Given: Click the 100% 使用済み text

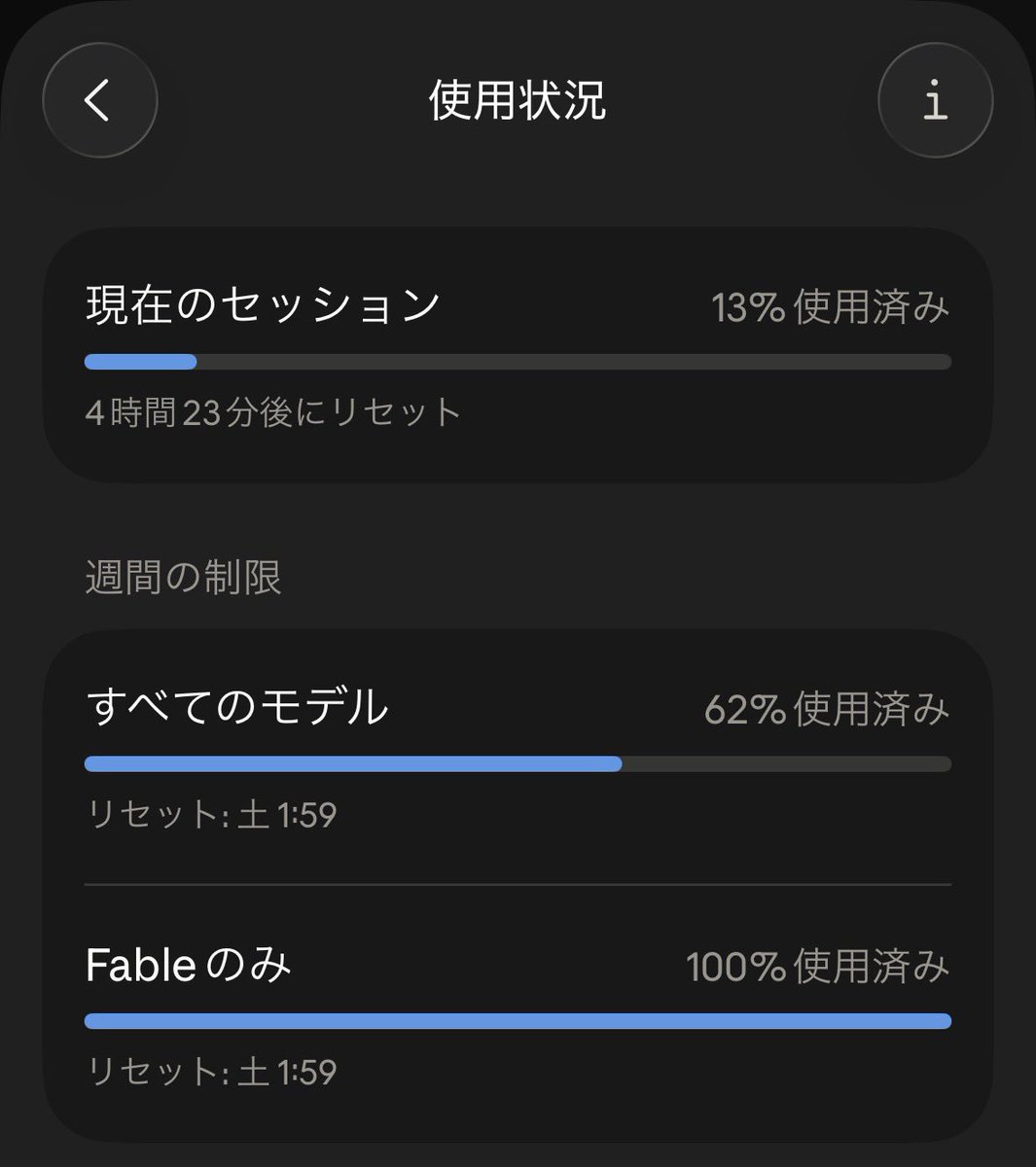Looking at the screenshot, I should point(818,967).
